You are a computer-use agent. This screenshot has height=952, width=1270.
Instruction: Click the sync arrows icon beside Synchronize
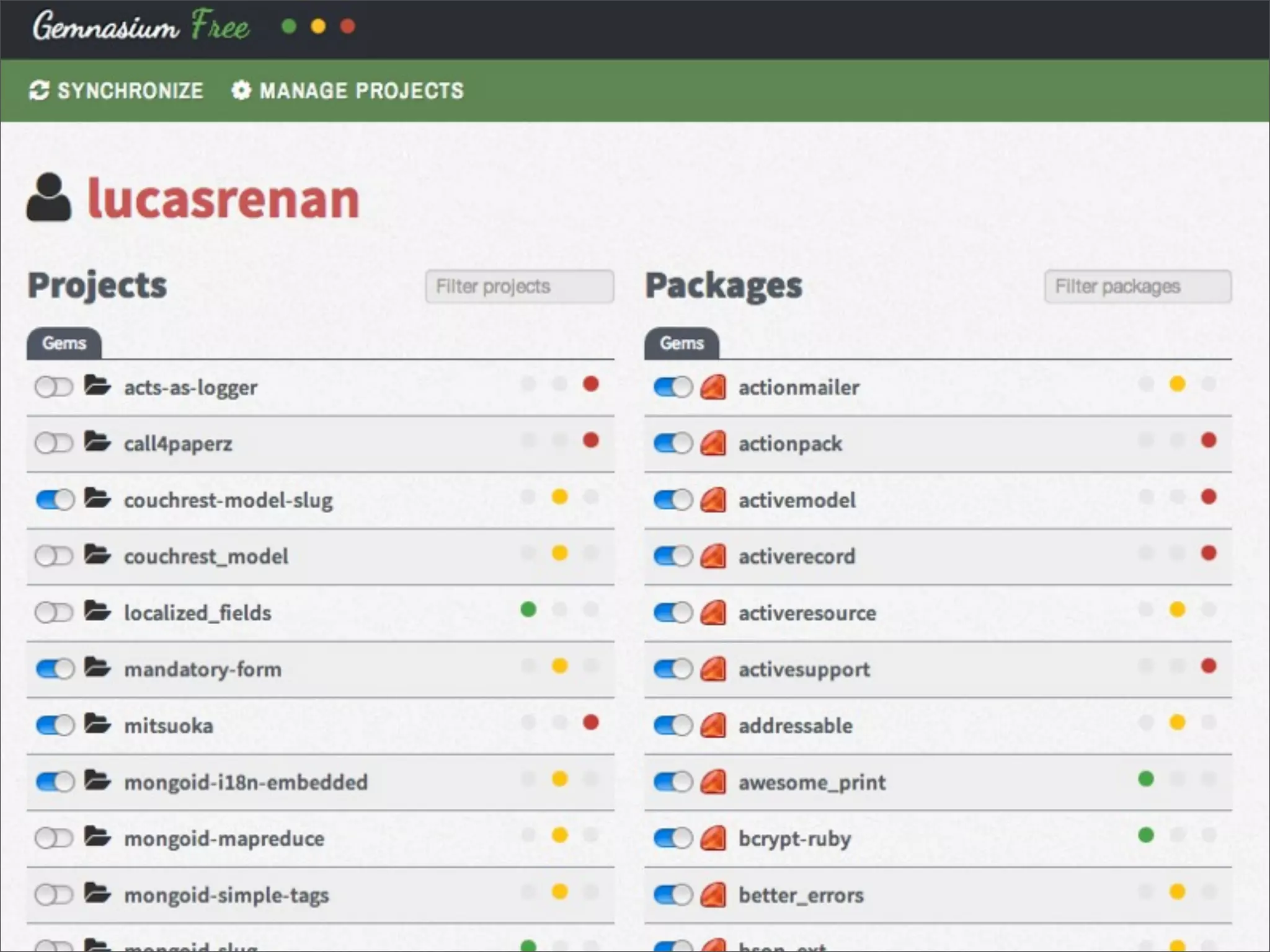point(39,90)
